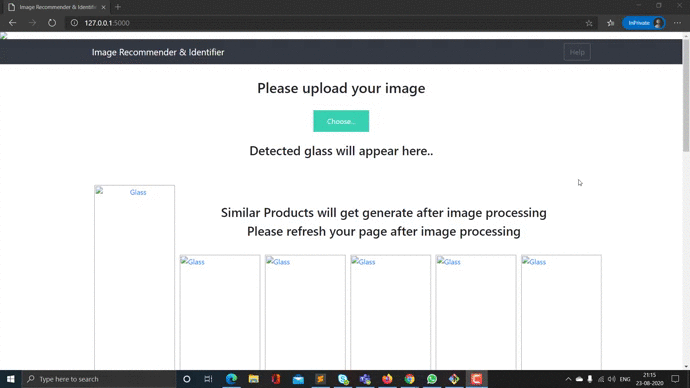690x388 pixels.
Task: Open Microsoft Edge from the taskbar
Action: pyautogui.click(x=231, y=379)
